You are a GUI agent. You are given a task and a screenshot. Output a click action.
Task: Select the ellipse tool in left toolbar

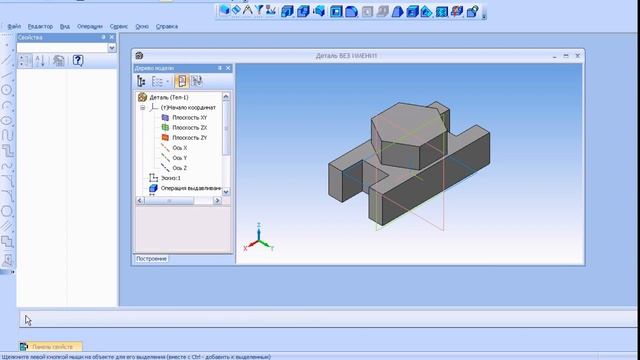(7, 121)
